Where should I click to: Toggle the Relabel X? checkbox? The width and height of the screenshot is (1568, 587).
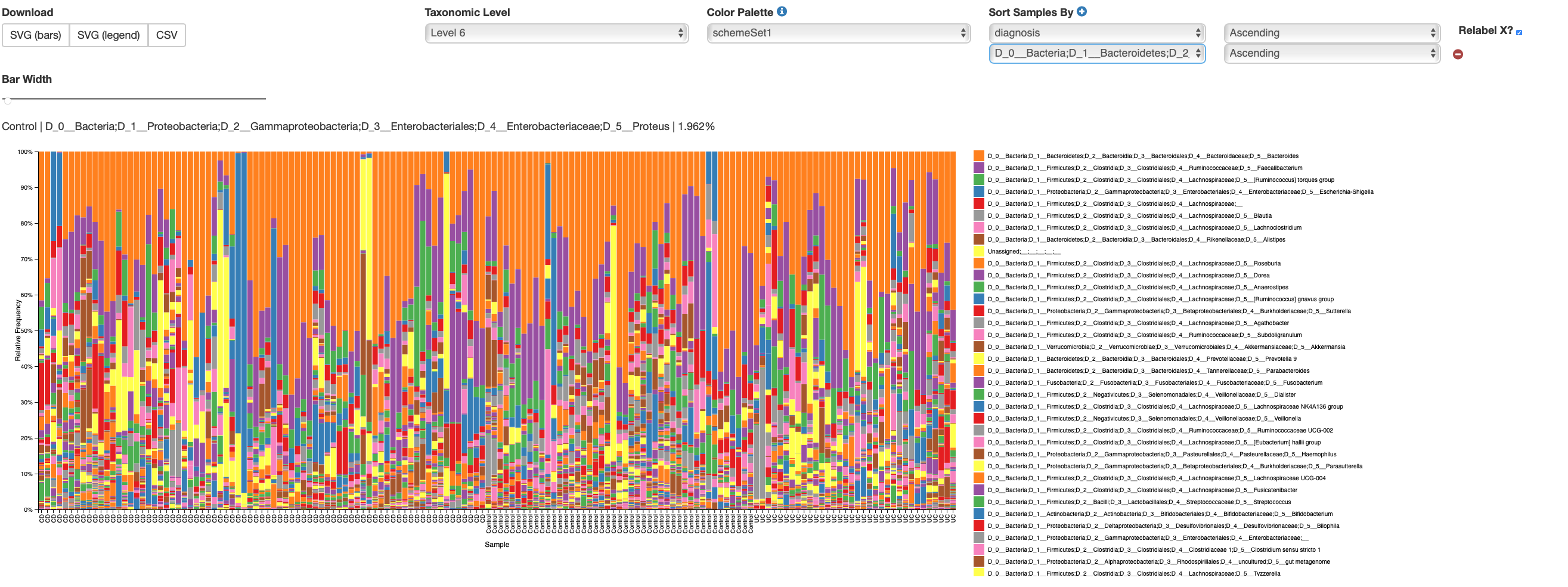point(1519,32)
